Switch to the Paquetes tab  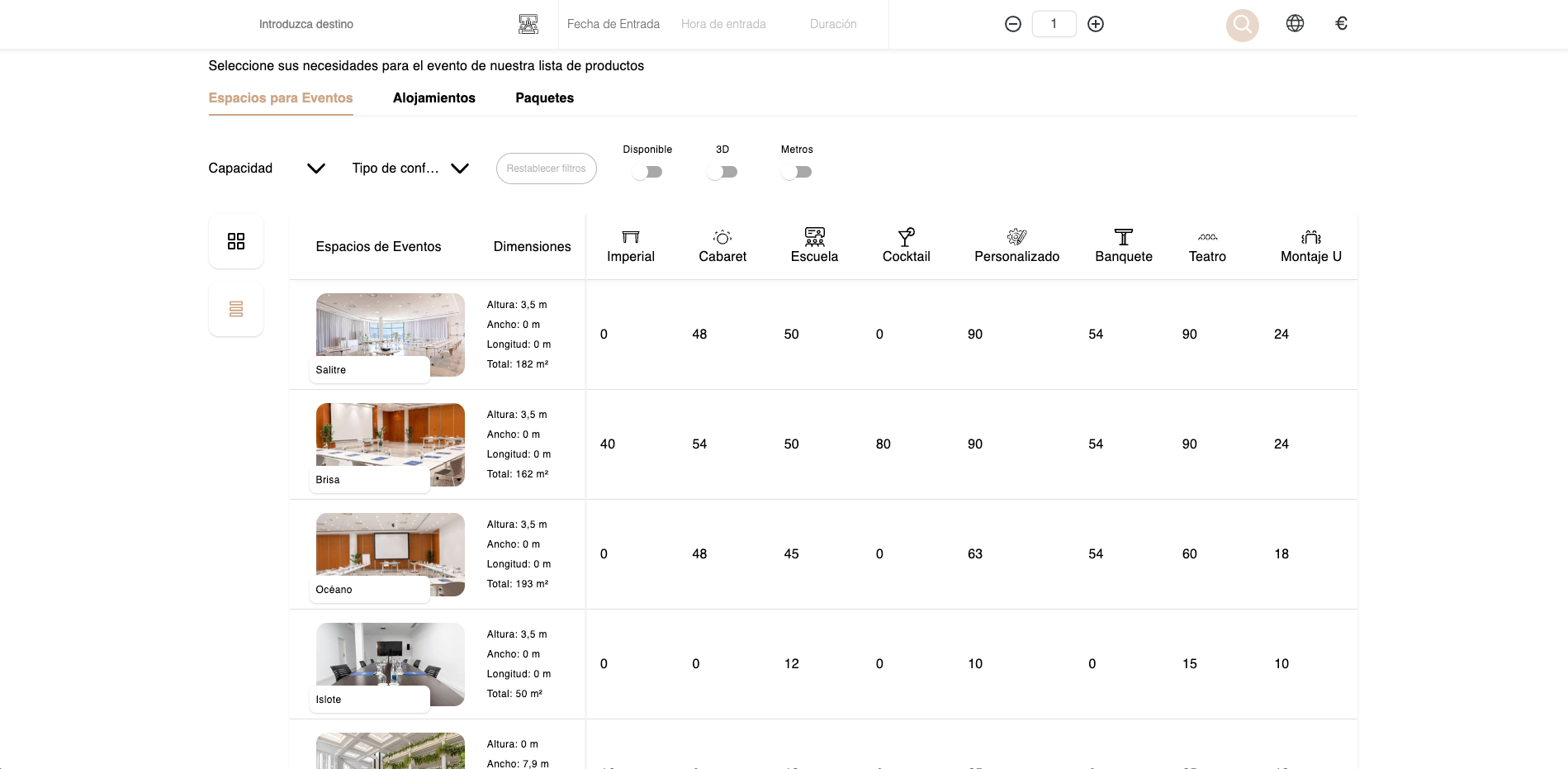(x=544, y=97)
